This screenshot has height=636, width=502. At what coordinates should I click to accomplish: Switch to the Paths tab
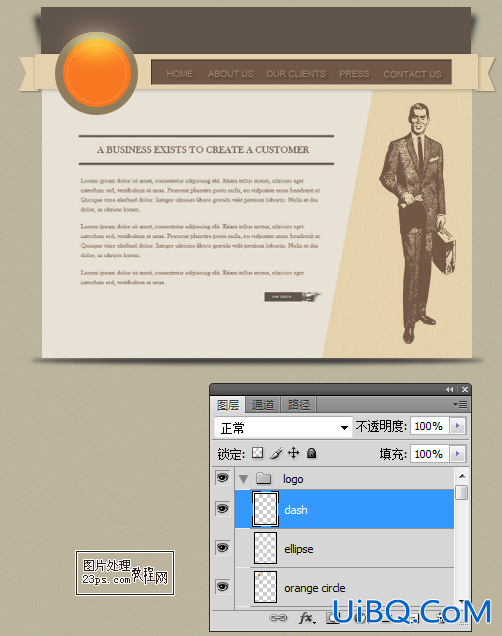pos(298,405)
